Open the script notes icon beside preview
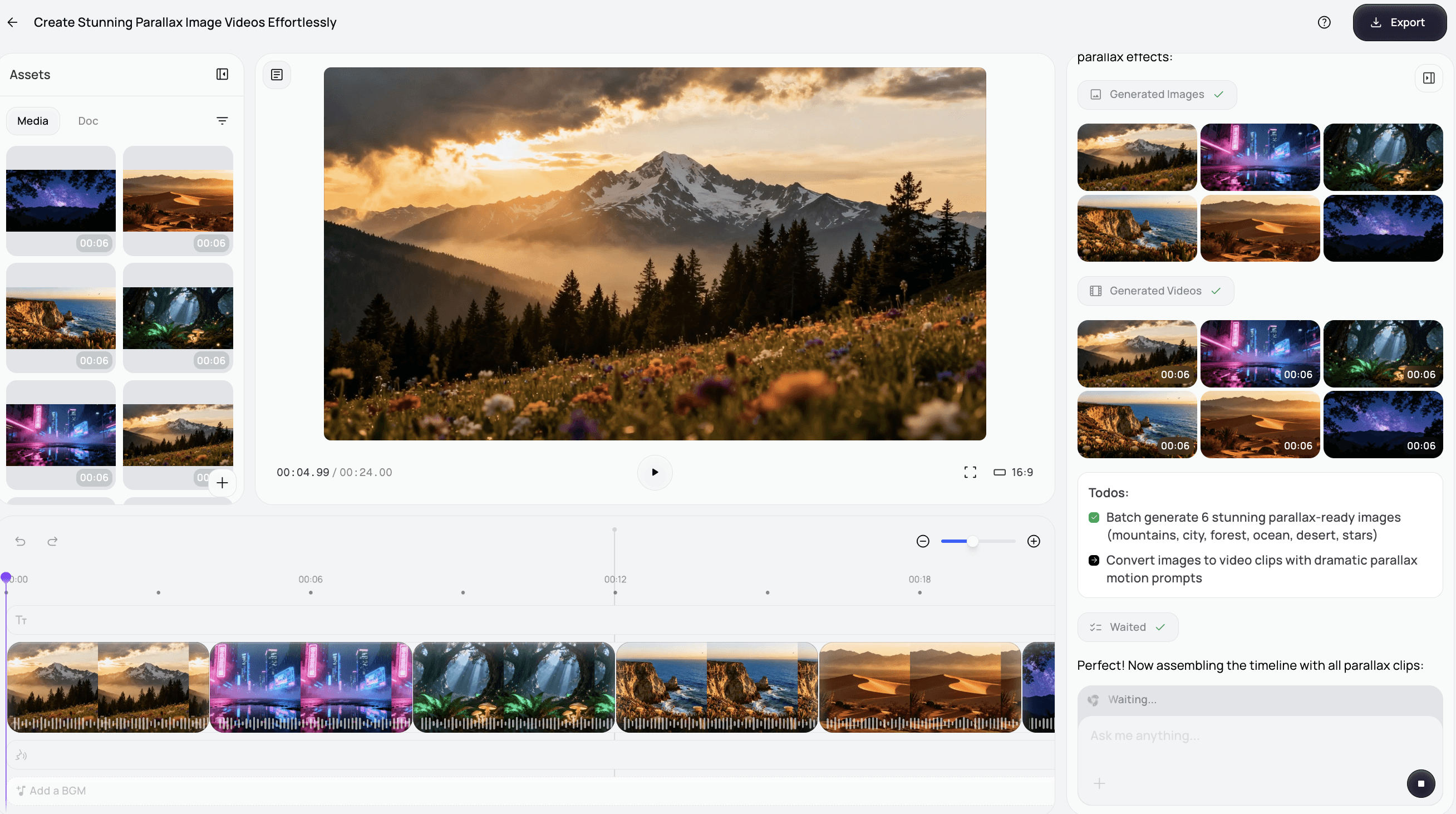Image resolution: width=1456 pixels, height=814 pixels. point(277,75)
